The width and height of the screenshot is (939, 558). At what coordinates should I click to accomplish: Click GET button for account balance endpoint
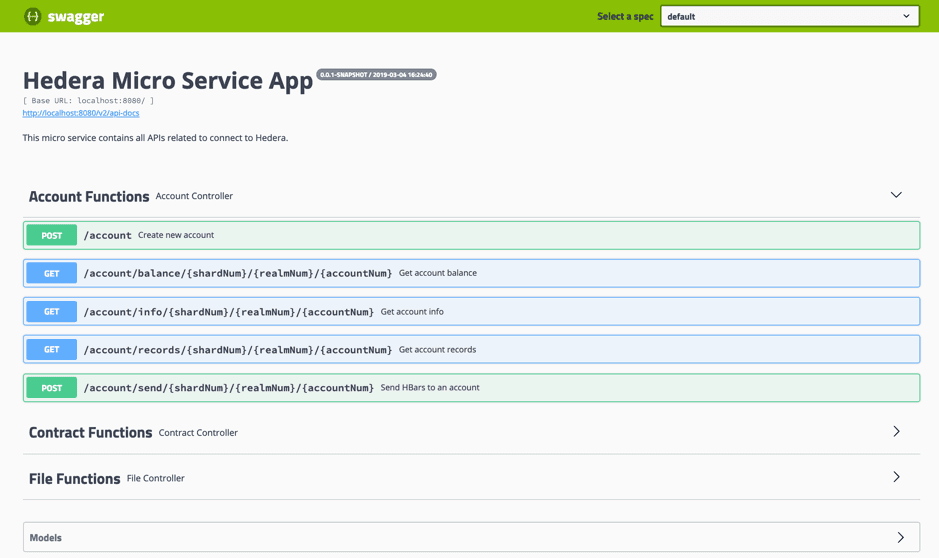(52, 273)
